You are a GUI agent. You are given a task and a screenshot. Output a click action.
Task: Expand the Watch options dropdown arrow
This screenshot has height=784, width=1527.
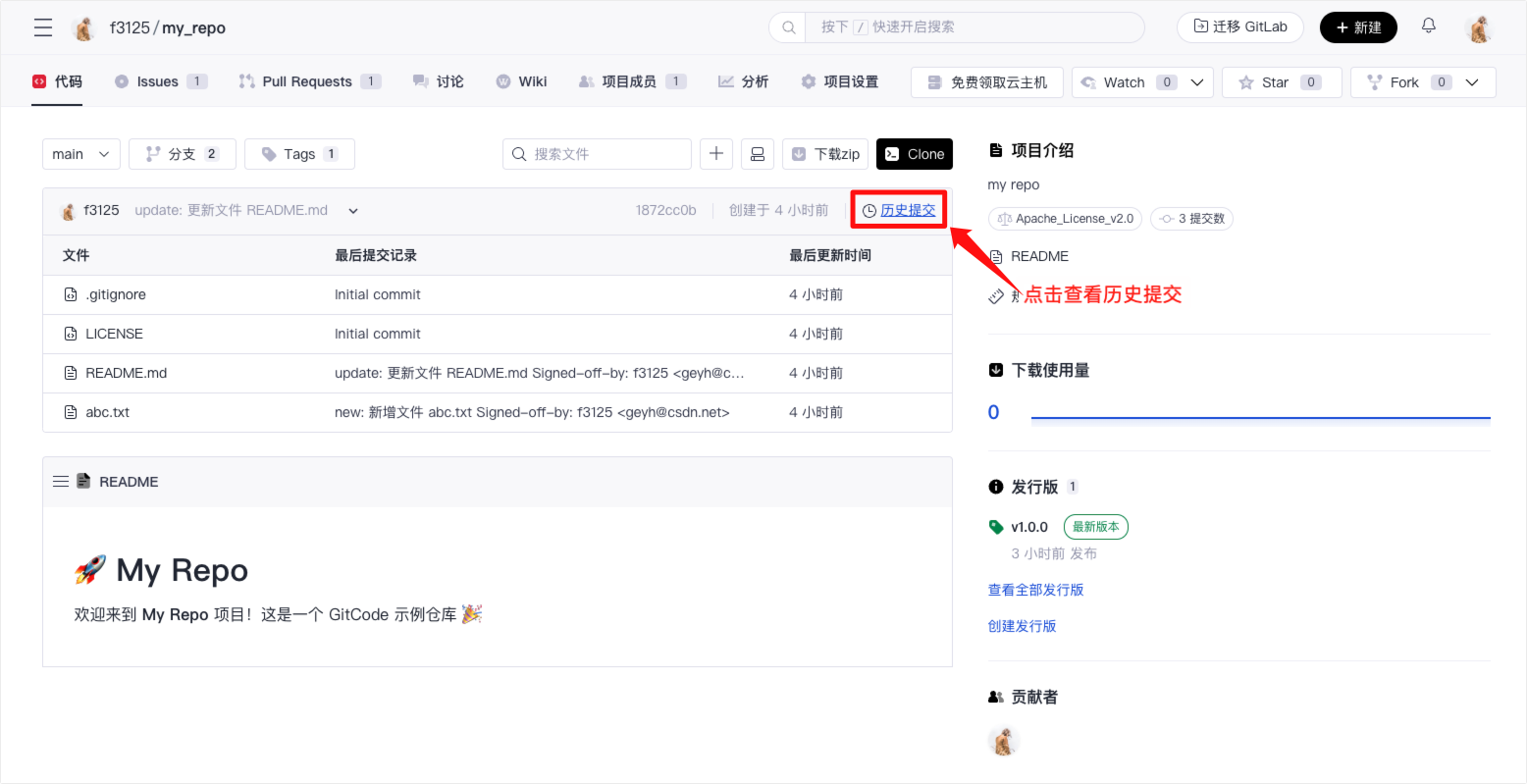pos(1196,82)
